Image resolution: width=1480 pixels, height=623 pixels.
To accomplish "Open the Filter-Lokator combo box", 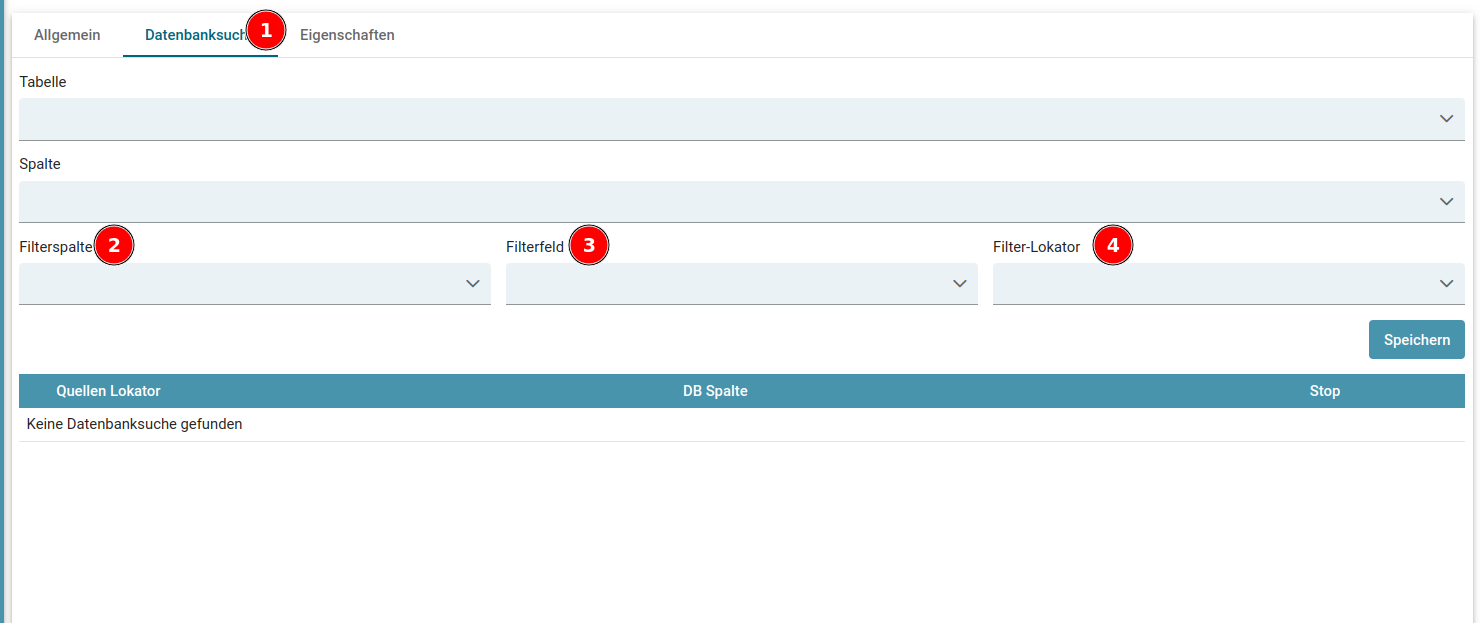I will [1228, 284].
